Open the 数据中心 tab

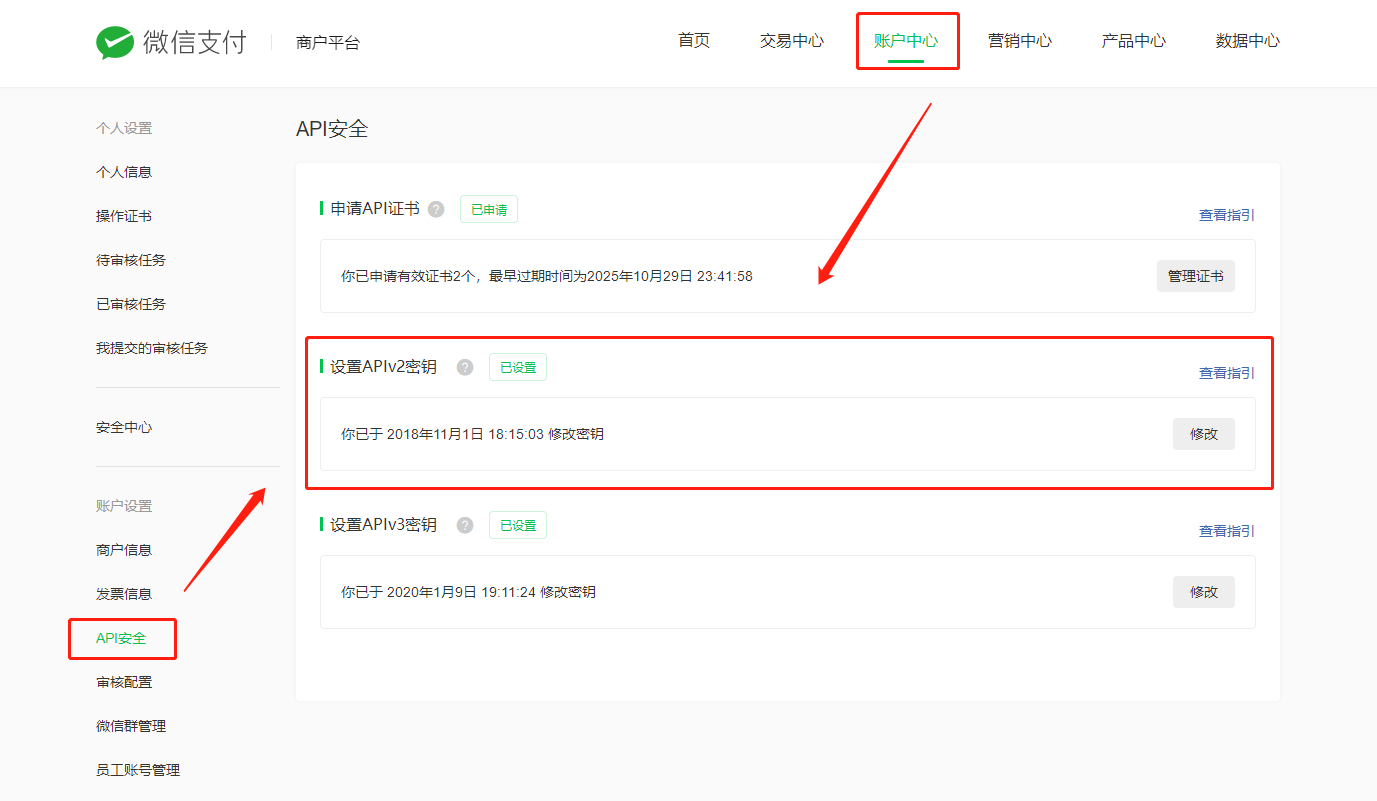pyautogui.click(x=1247, y=41)
